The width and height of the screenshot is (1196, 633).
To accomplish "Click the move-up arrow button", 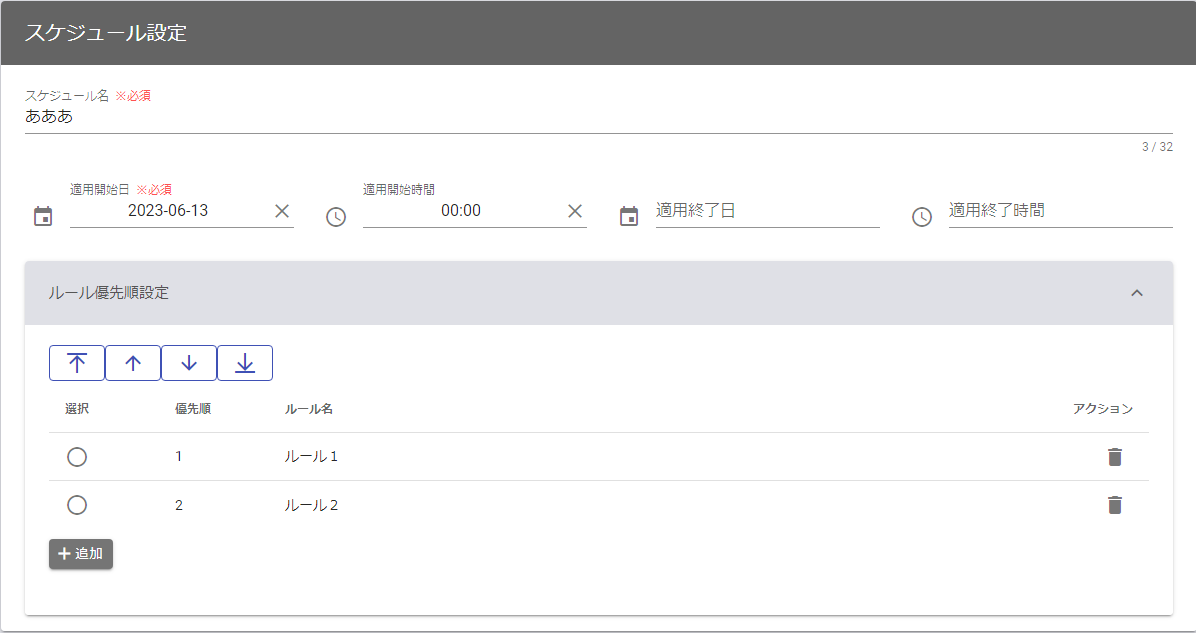I will (x=133, y=363).
